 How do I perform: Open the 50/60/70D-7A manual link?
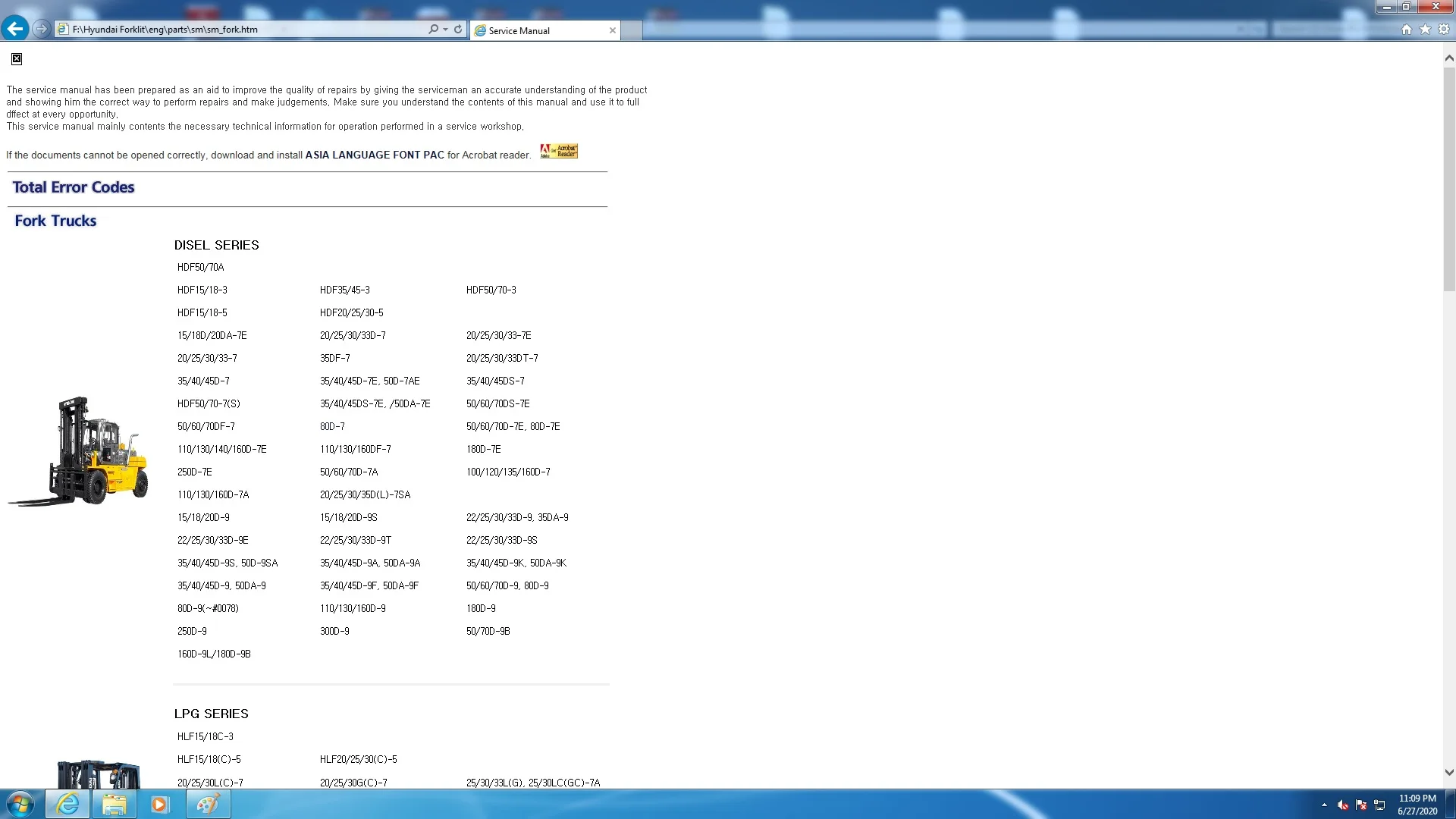349,472
